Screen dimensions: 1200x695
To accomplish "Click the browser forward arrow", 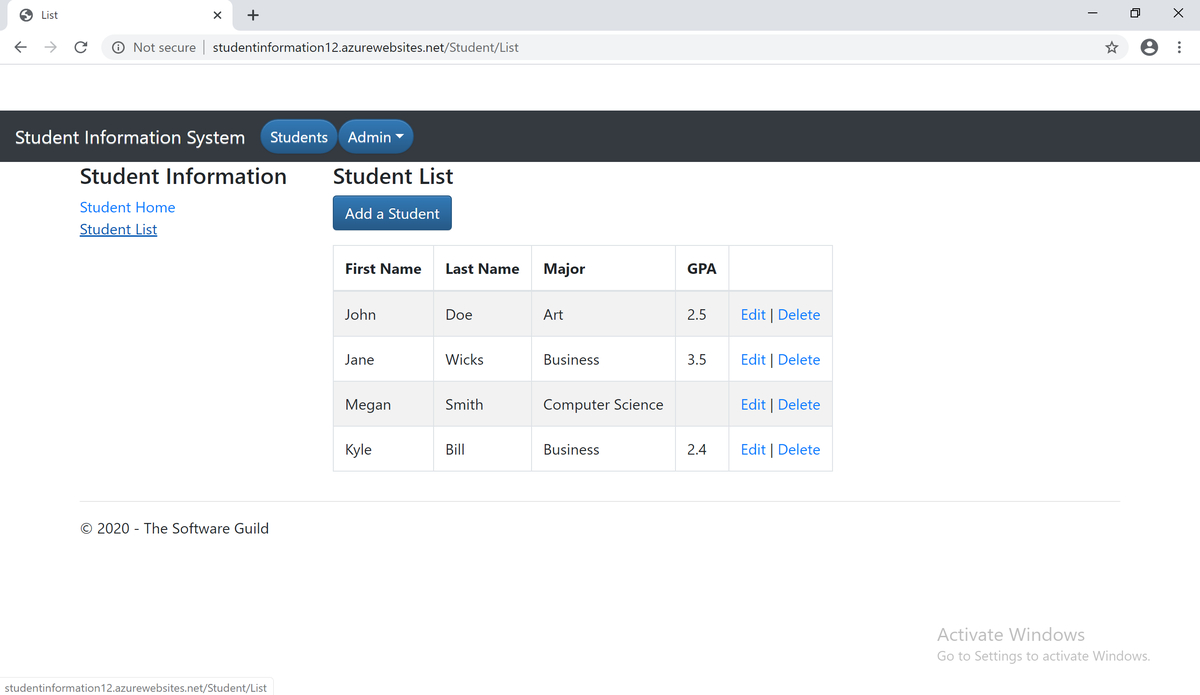I will (50, 47).
